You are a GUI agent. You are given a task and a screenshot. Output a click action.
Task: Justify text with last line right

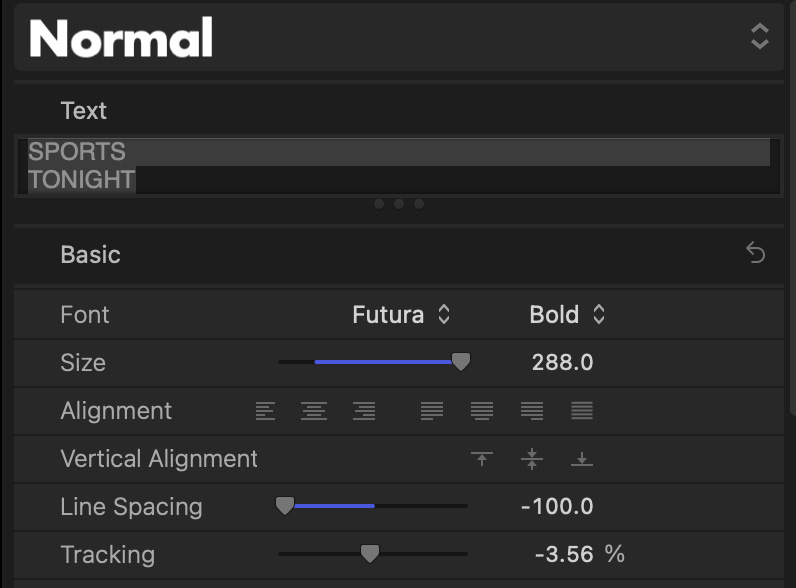532,411
